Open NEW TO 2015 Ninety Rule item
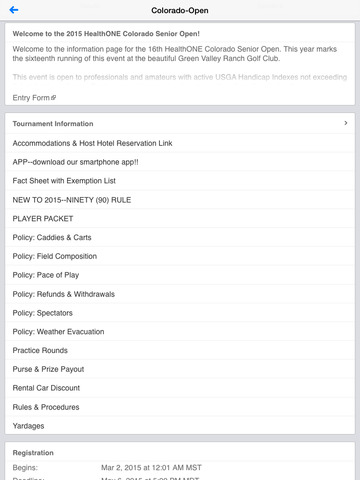The image size is (360, 480). click(x=180, y=200)
